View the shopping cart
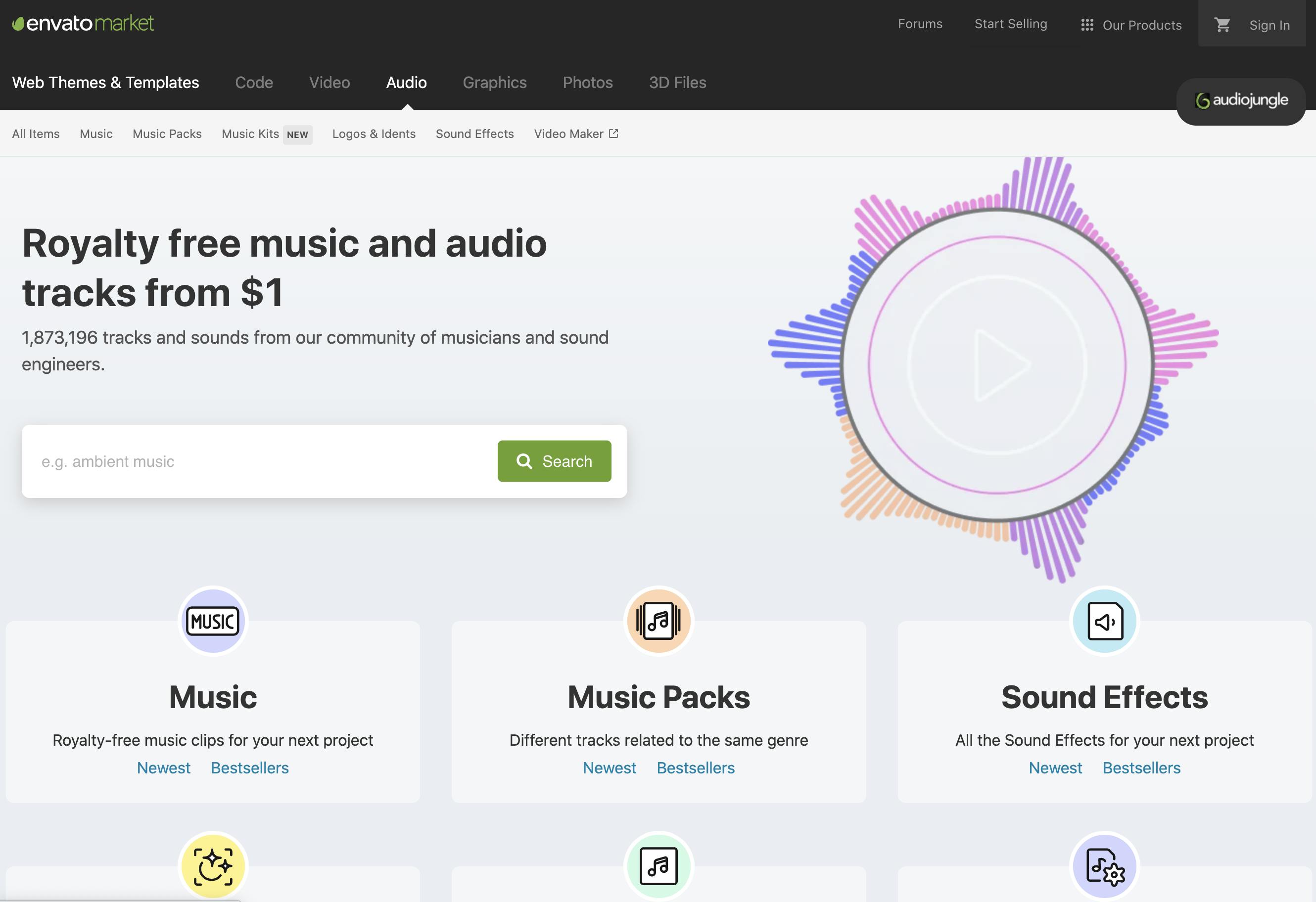The width and height of the screenshot is (1316, 902). (x=1222, y=25)
